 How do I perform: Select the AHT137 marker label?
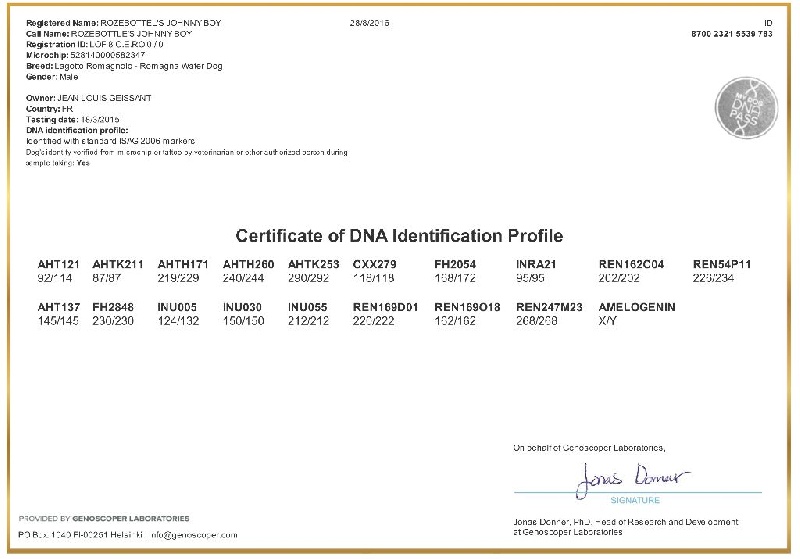click(57, 305)
